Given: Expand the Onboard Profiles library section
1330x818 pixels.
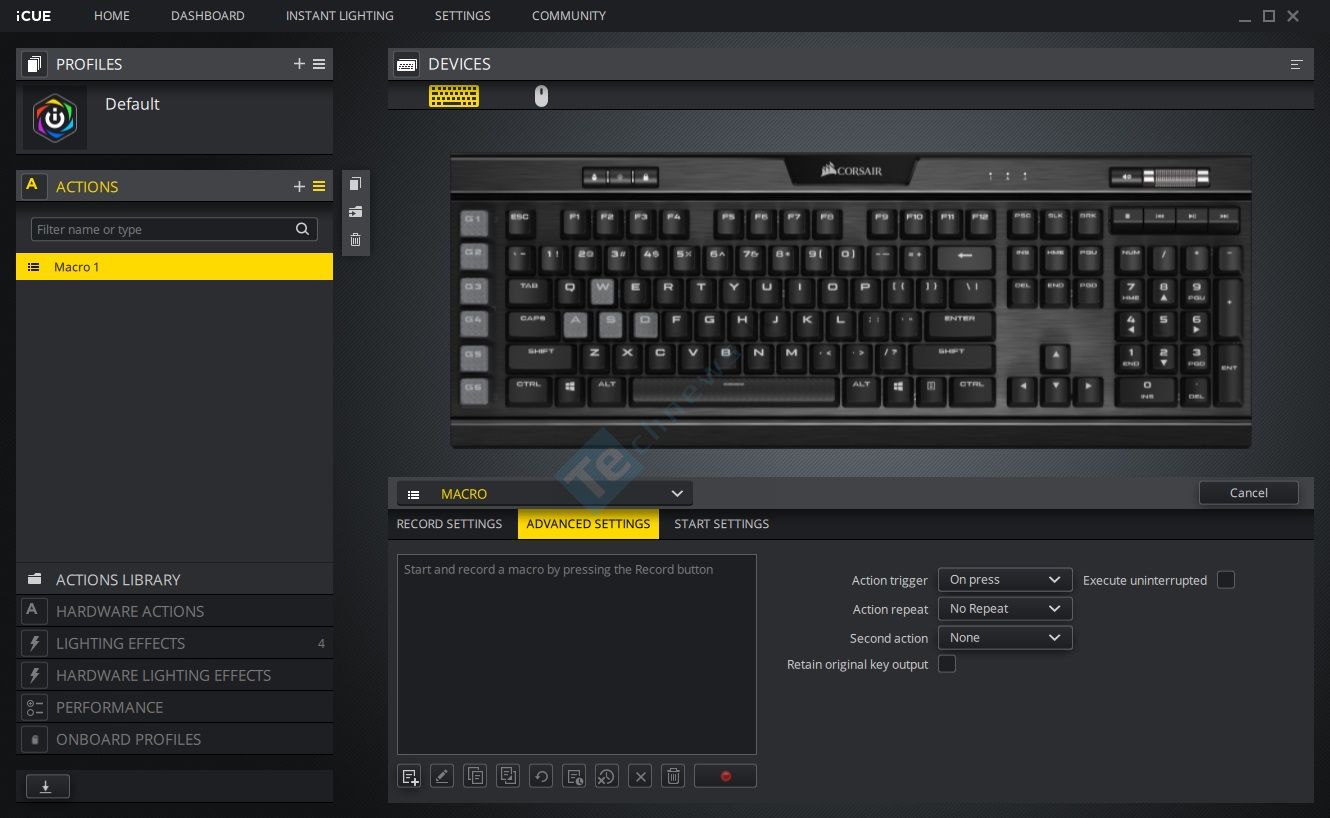Looking at the screenshot, I should pos(174,739).
